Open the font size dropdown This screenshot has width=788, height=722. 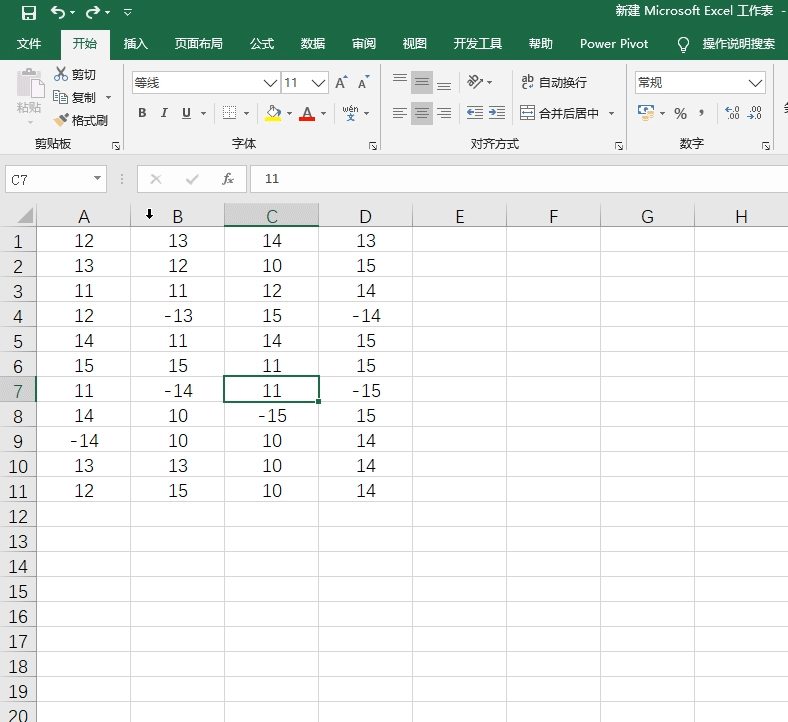[x=318, y=83]
